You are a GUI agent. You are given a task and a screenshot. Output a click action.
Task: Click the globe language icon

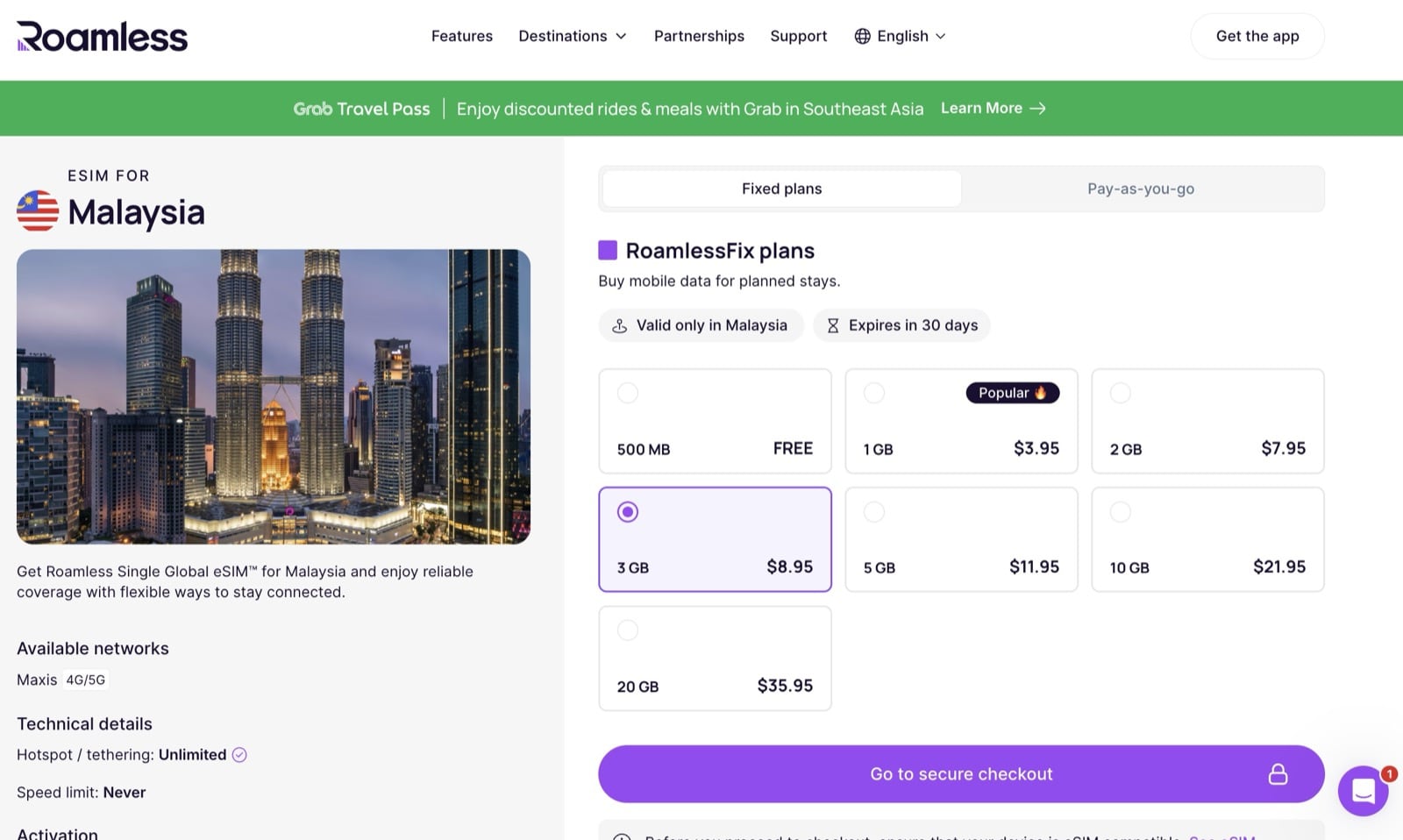click(x=863, y=36)
